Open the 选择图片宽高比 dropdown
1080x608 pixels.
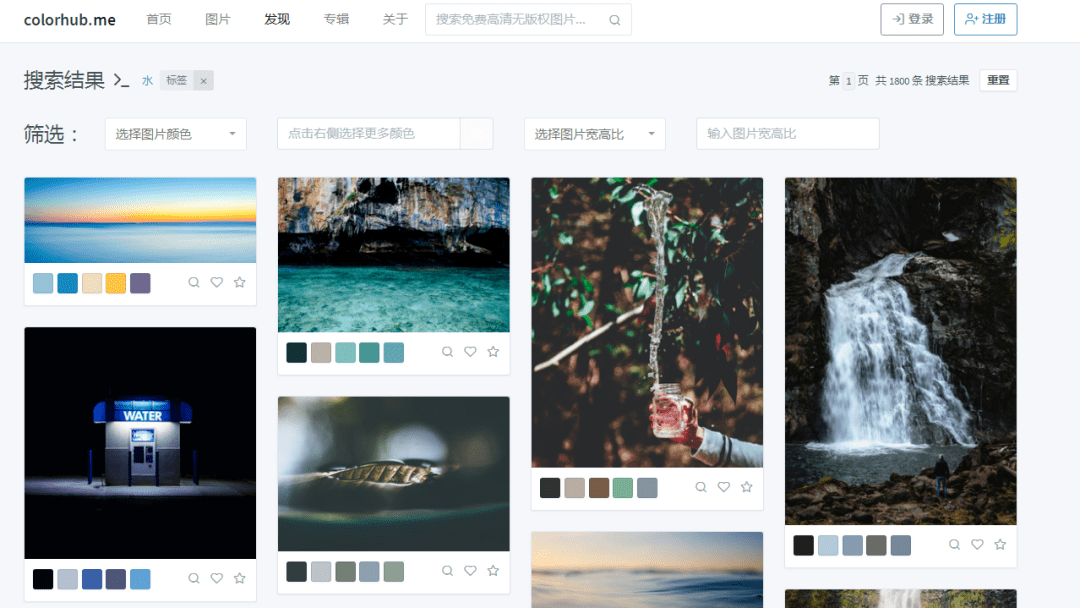[594, 134]
